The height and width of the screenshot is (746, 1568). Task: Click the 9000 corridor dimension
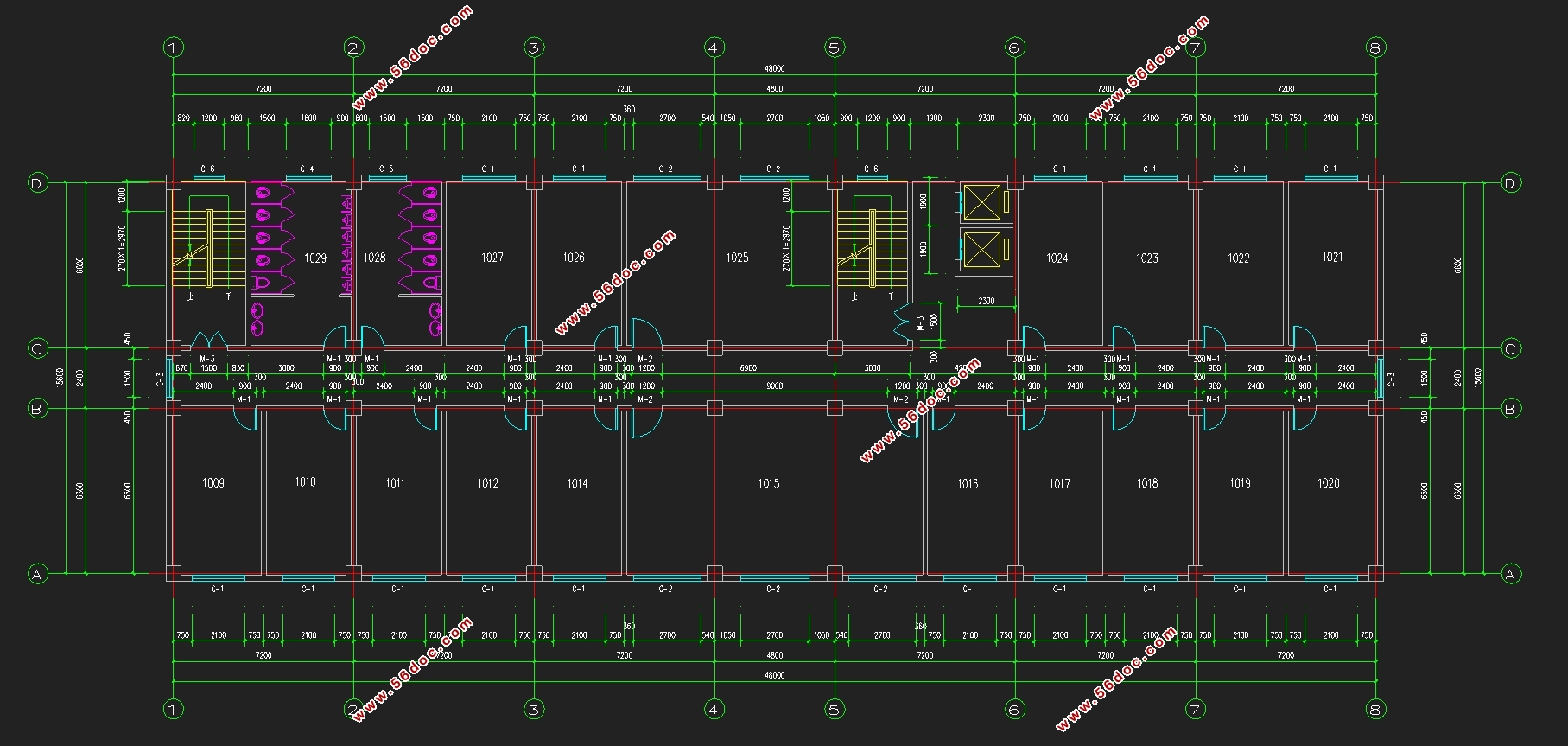[x=775, y=386]
